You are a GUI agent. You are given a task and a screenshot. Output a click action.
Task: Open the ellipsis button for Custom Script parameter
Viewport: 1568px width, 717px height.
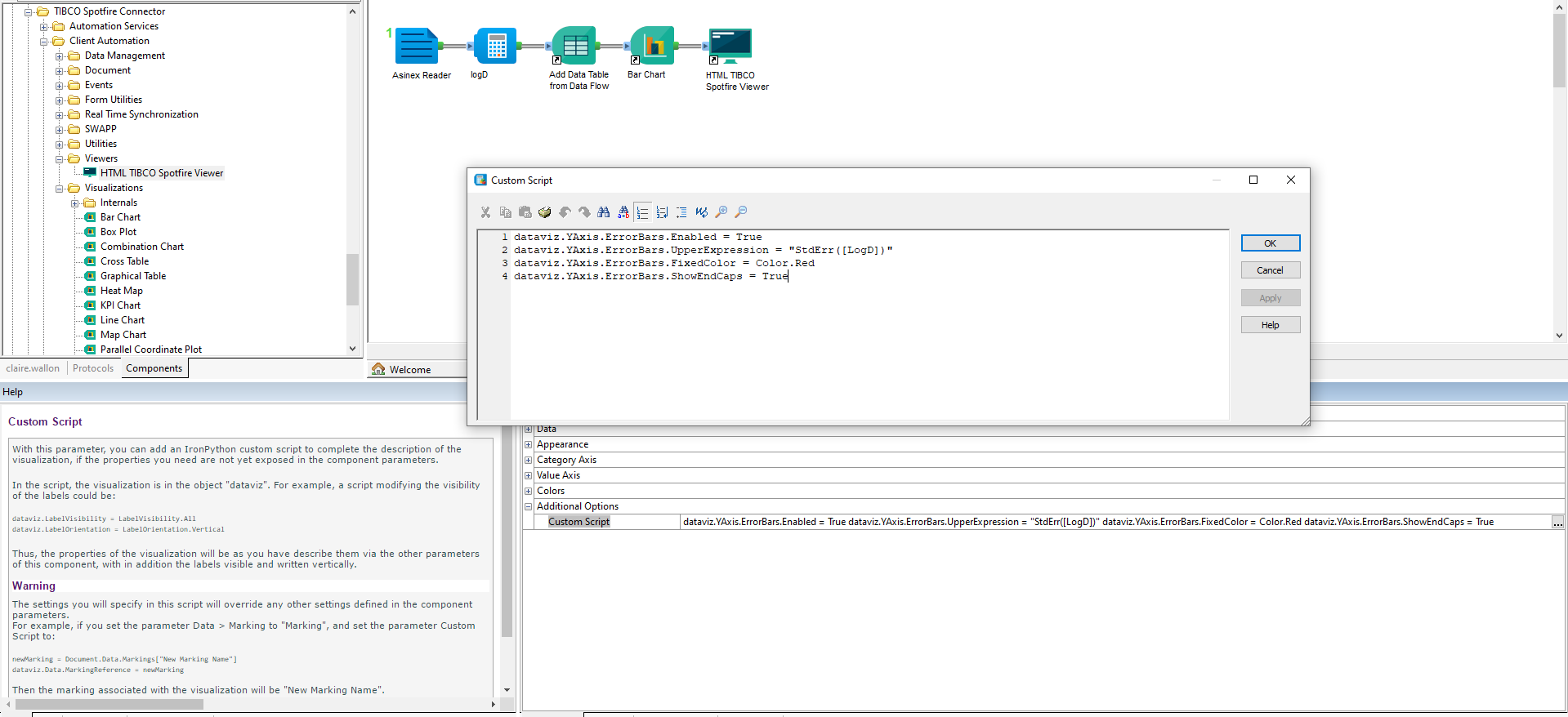coord(1557,523)
